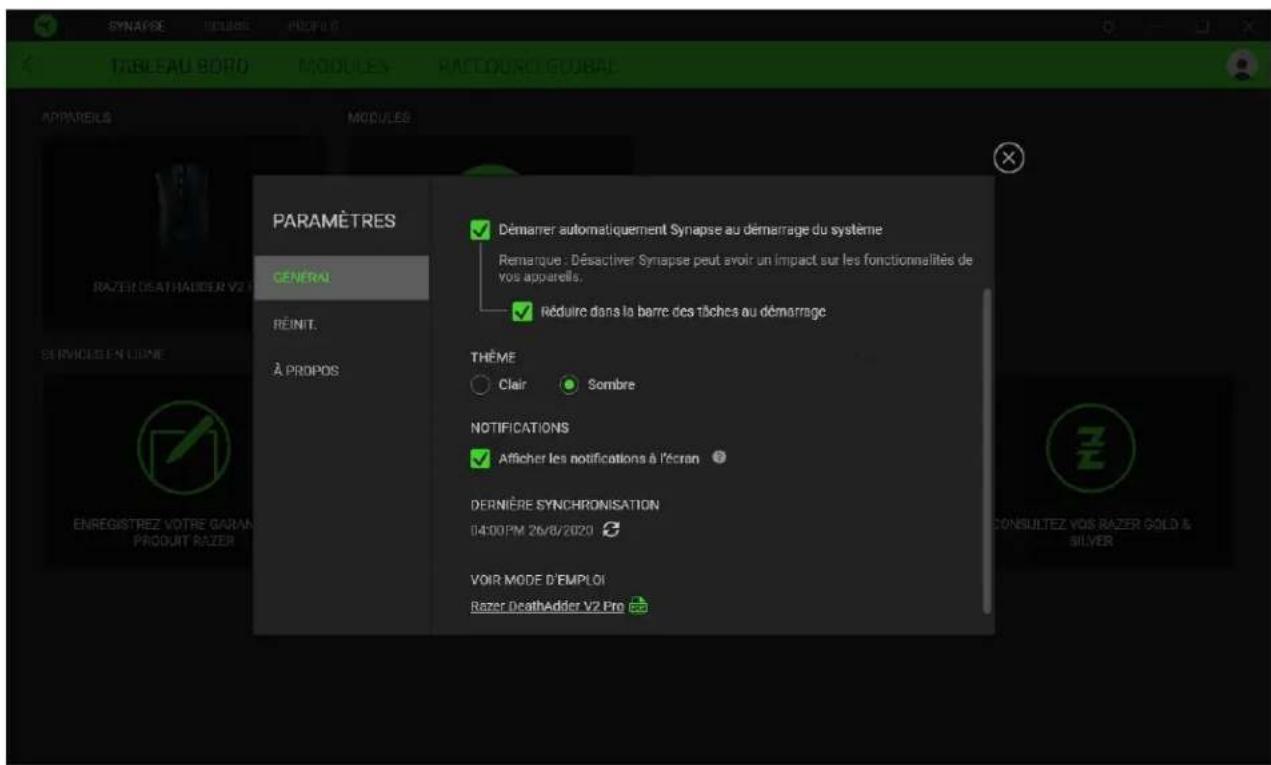The width and height of the screenshot is (1271, 765).
Task: Switch to the Raccourci Global tab
Action: pyautogui.click(x=526, y=65)
